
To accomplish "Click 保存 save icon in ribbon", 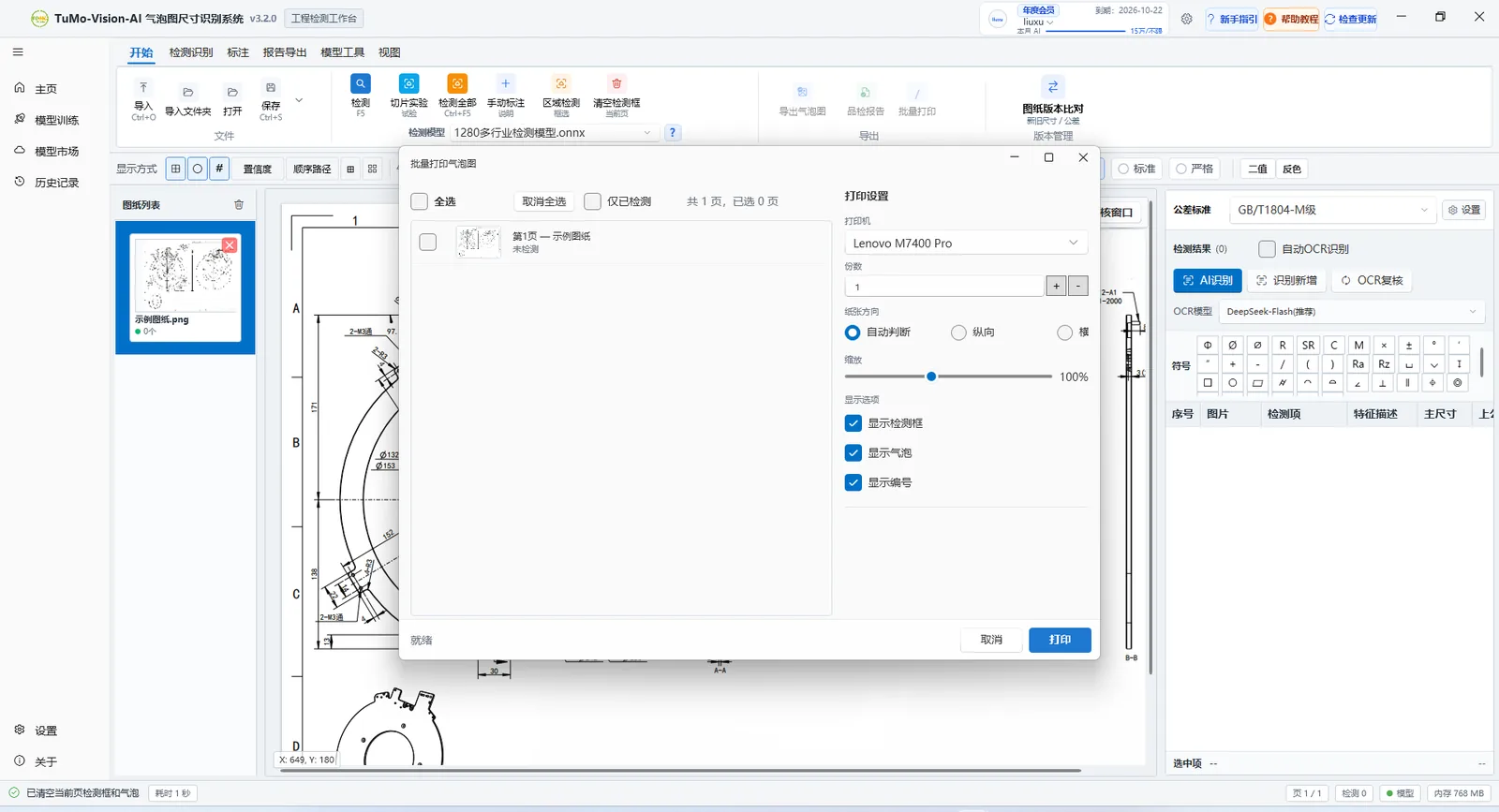I will (x=271, y=87).
